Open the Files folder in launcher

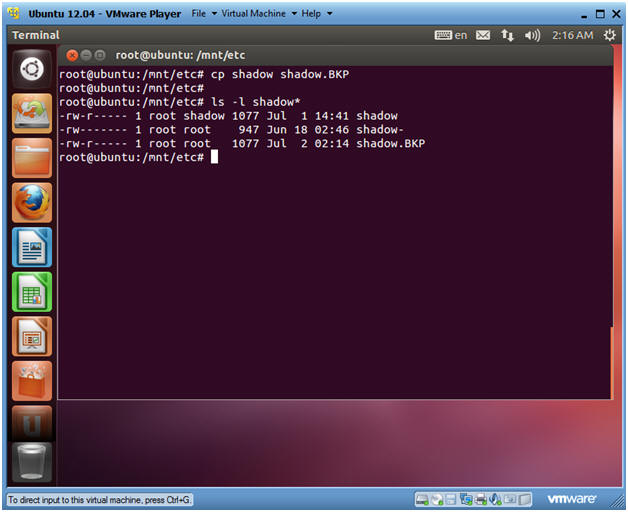pyautogui.click(x=32, y=158)
